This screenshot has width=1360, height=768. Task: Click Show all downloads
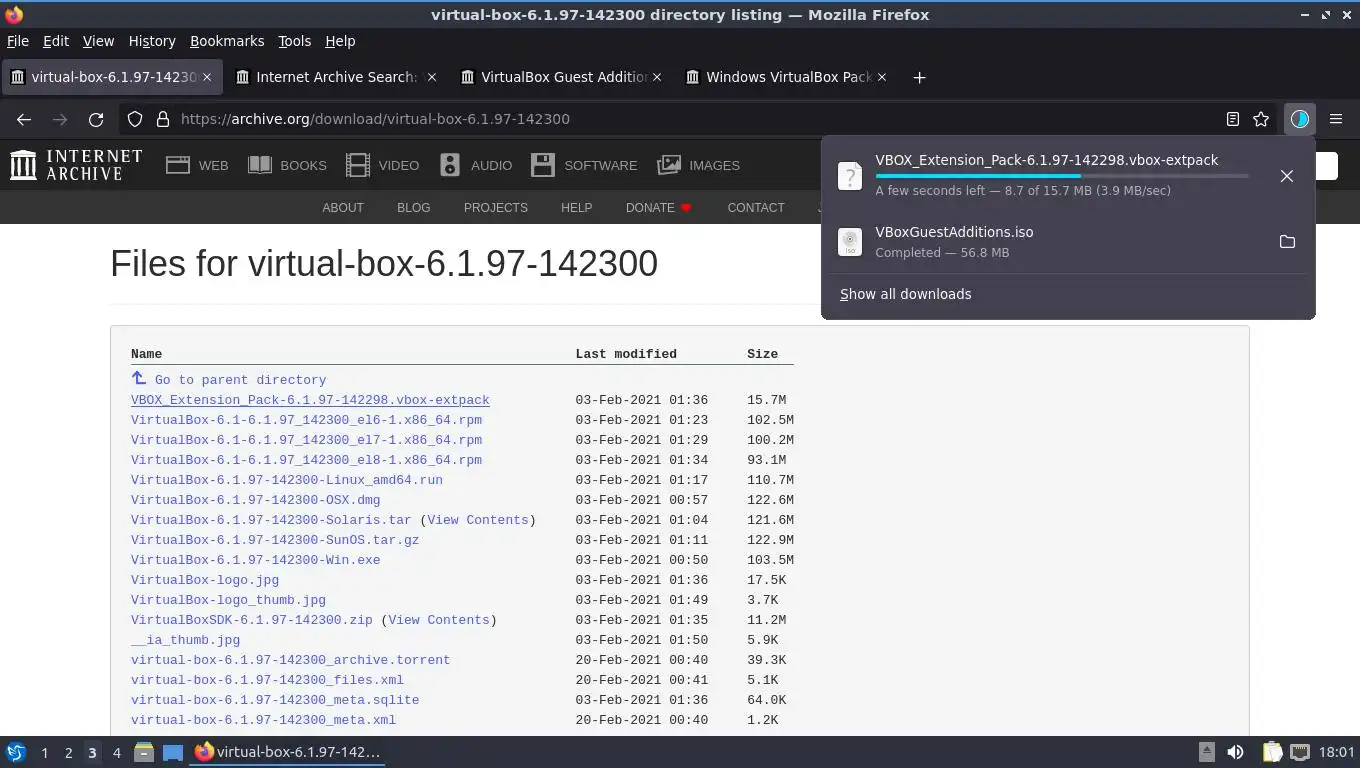[905, 294]
